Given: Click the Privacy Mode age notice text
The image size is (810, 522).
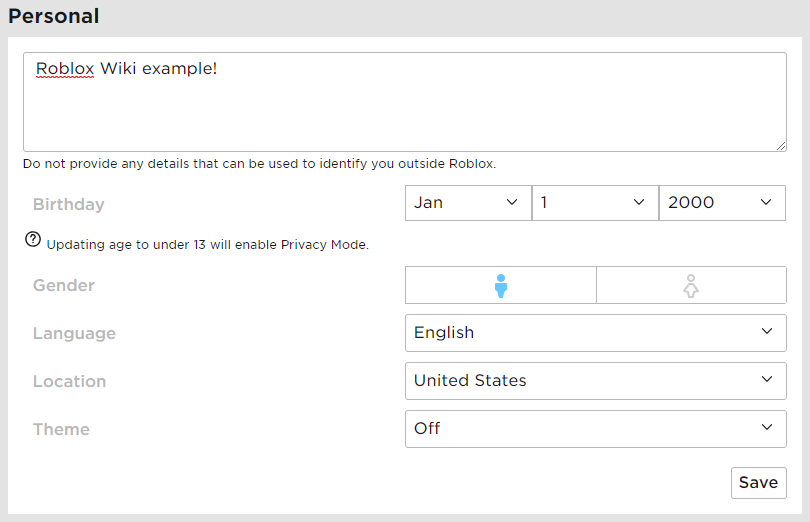Looking at the screenshot, I should (207, 244).
